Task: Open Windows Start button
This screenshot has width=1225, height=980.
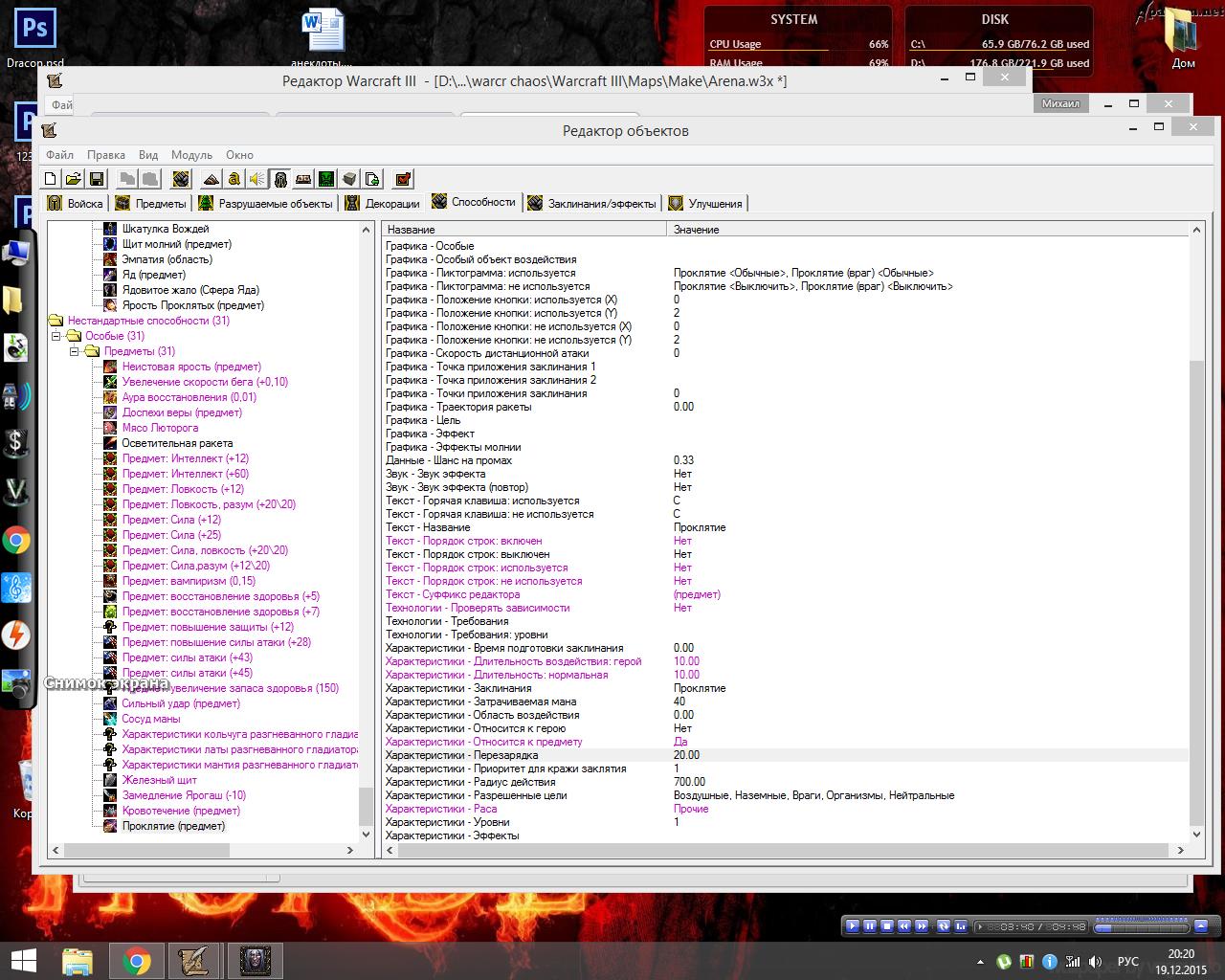Action: coord(23,961)
